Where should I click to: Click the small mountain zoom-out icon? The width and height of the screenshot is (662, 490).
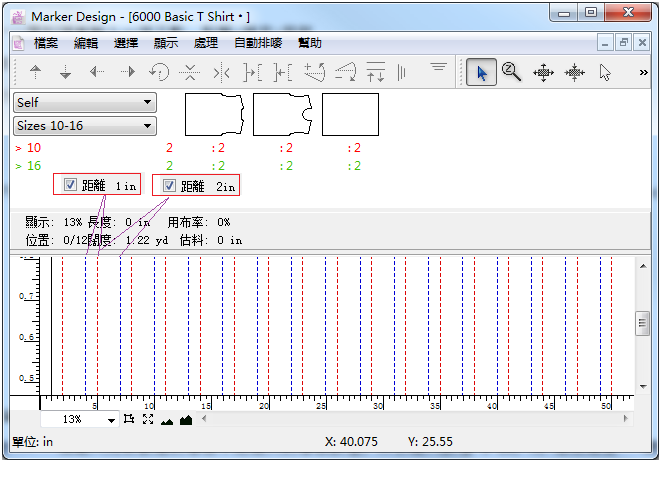click(x=167, y=421)
